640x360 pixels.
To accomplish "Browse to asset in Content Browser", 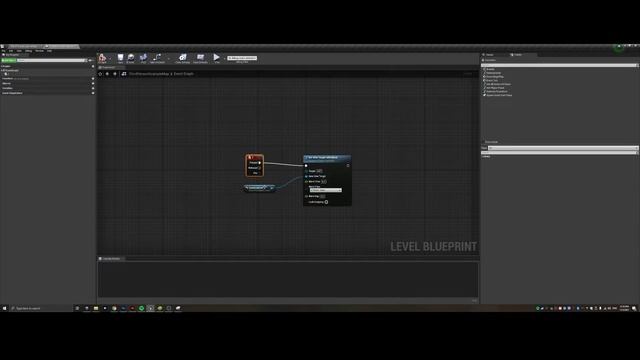I will 131,58.
